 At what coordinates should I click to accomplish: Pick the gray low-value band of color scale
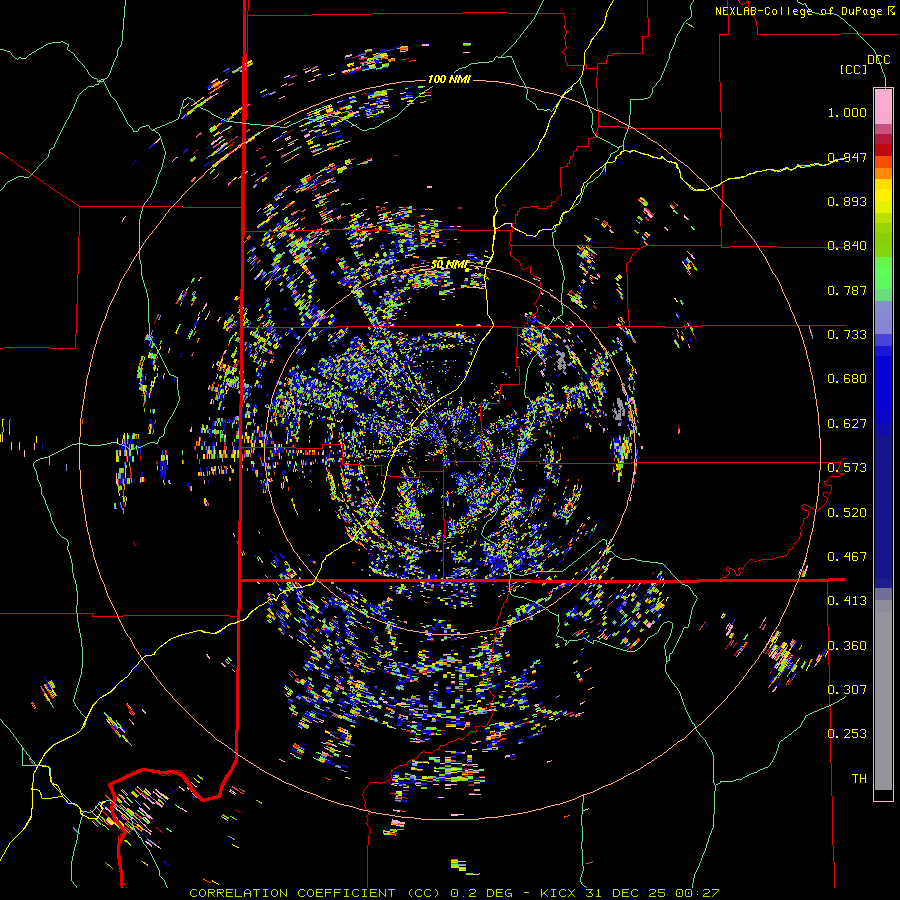[x=883, y=695]
